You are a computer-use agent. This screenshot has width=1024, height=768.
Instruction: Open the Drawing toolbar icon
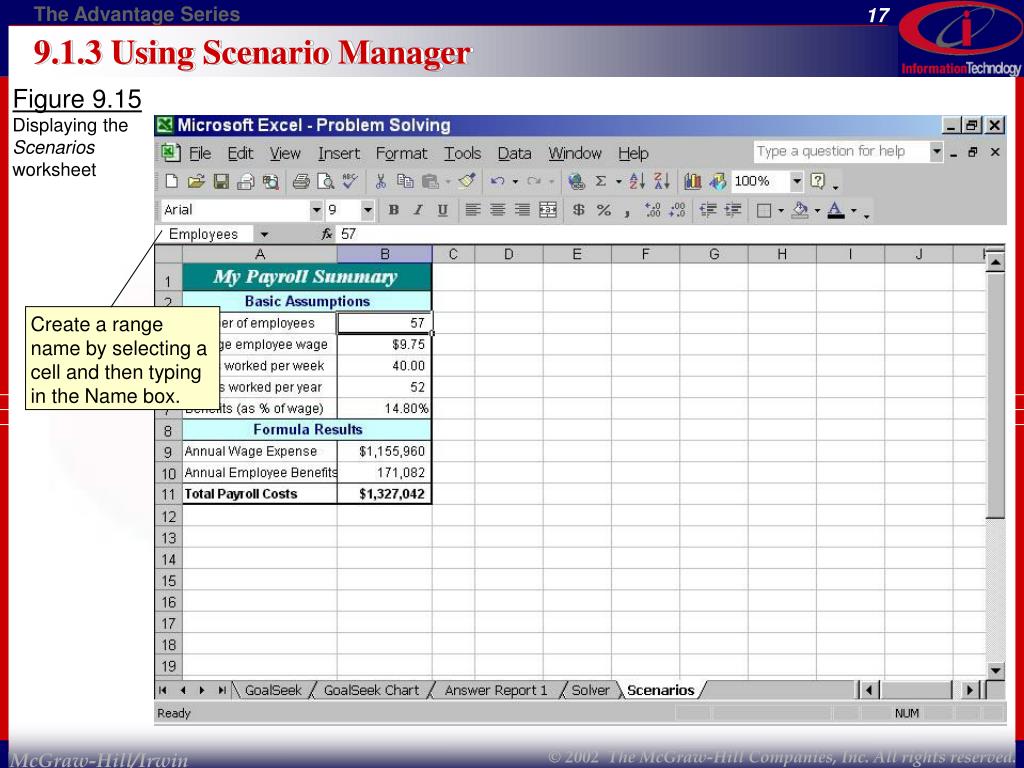pyautogui.click(x=717, y=182)
